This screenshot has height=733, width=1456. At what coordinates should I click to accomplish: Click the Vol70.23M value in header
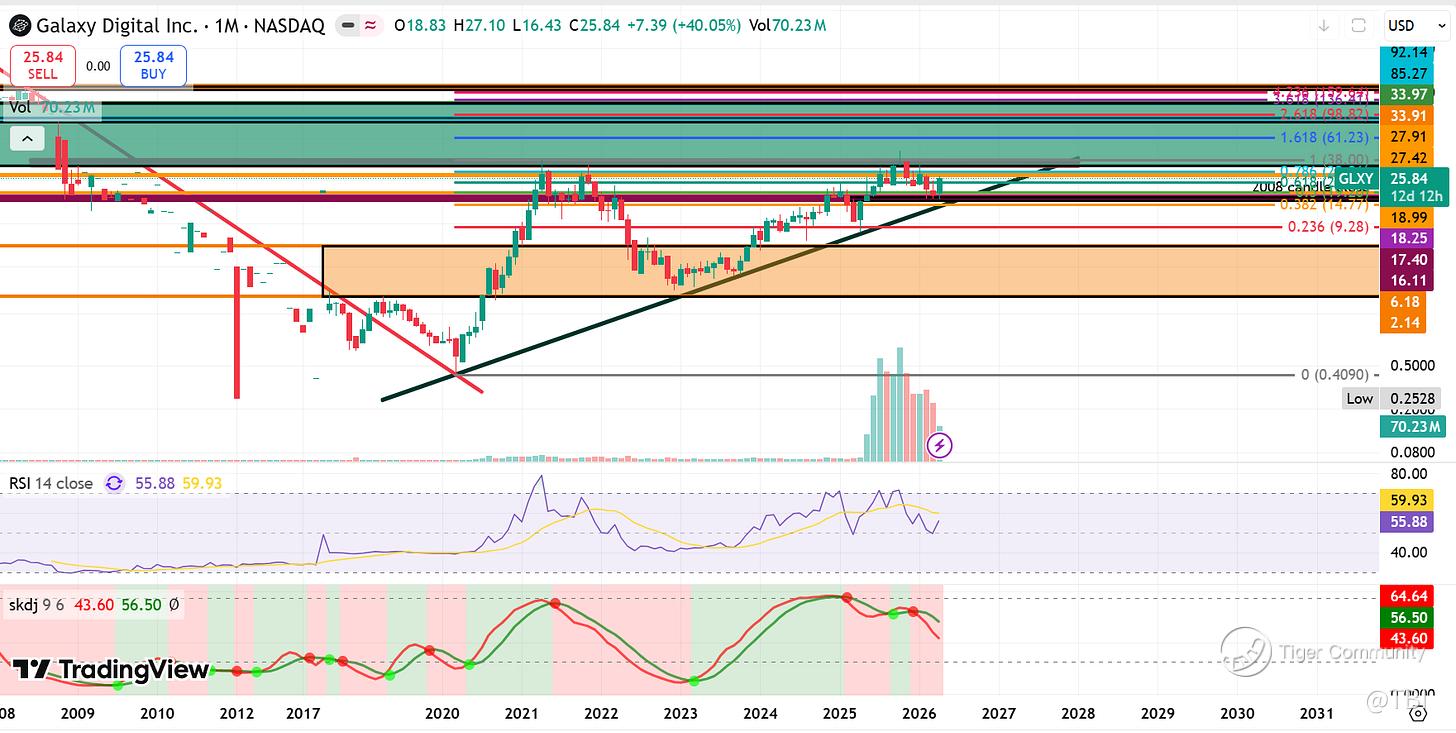[790, 25]
